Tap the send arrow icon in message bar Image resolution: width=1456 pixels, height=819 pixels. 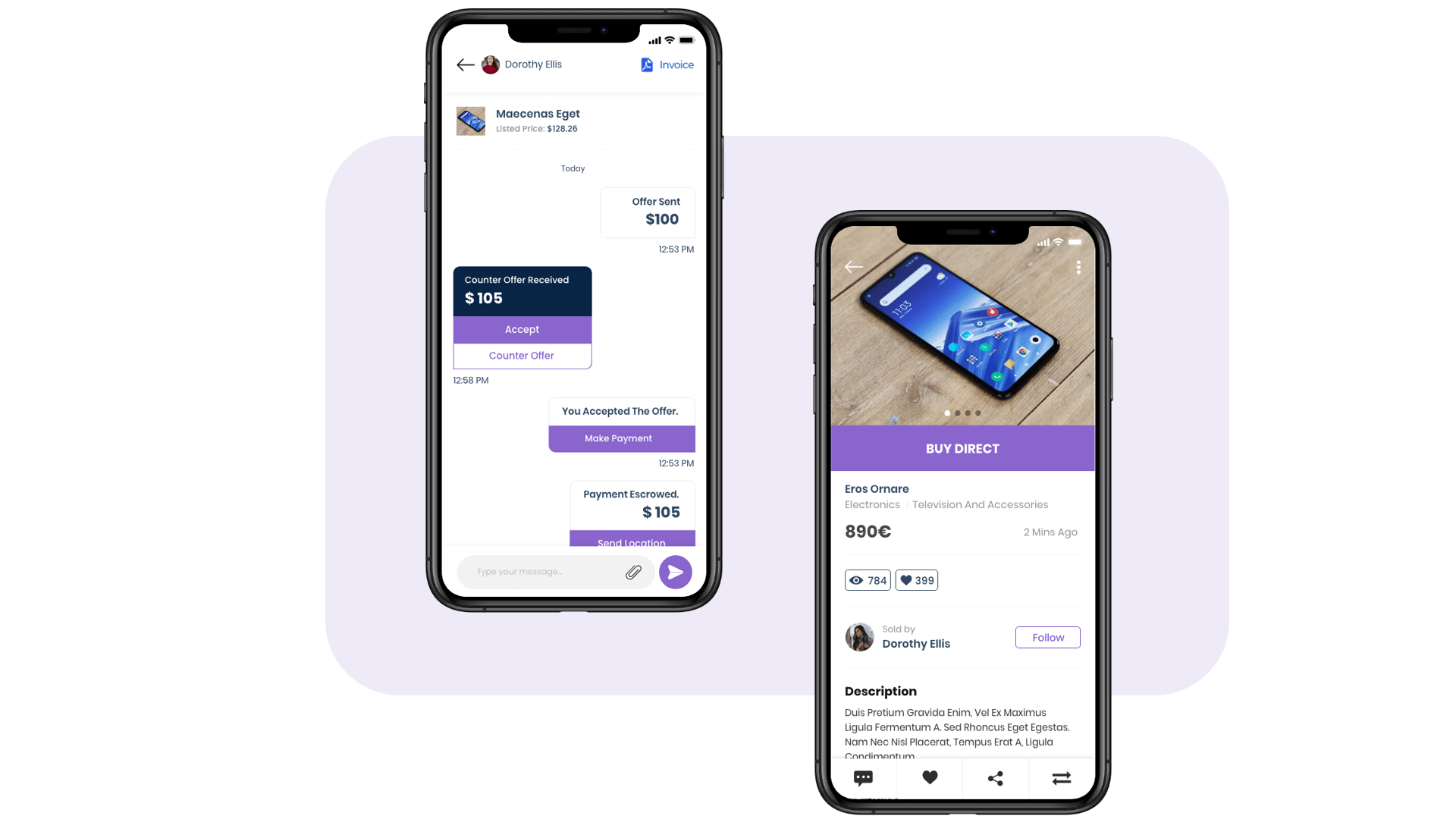[676, 571]
